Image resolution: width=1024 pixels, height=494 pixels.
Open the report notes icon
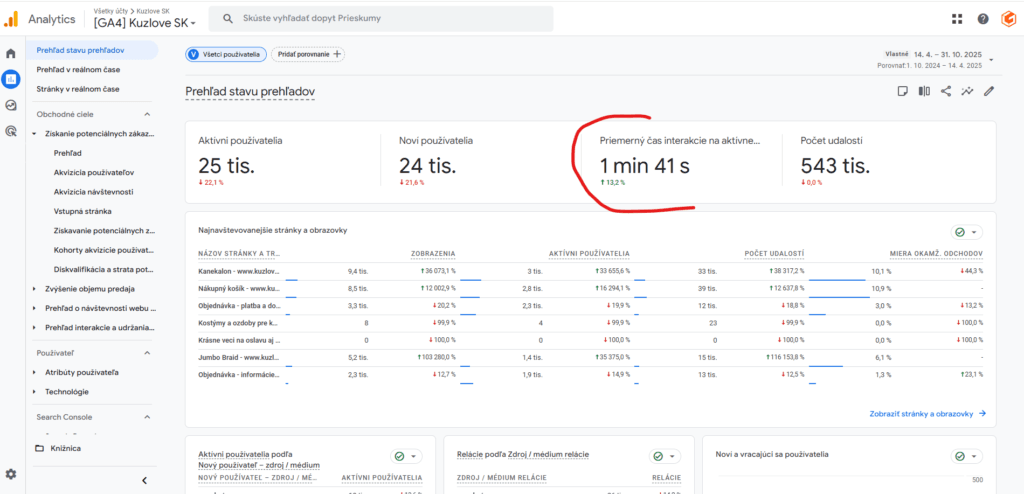(x=903, y=91)
